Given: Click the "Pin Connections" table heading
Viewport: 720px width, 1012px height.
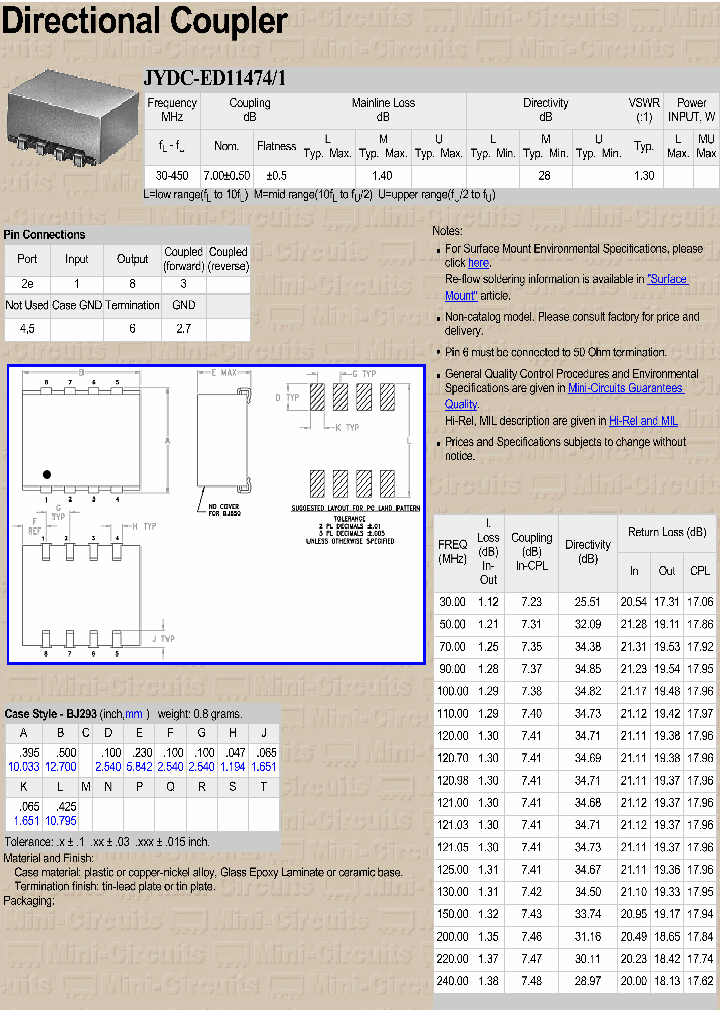Looking at the screenshot, I should (x=45, y=235).
